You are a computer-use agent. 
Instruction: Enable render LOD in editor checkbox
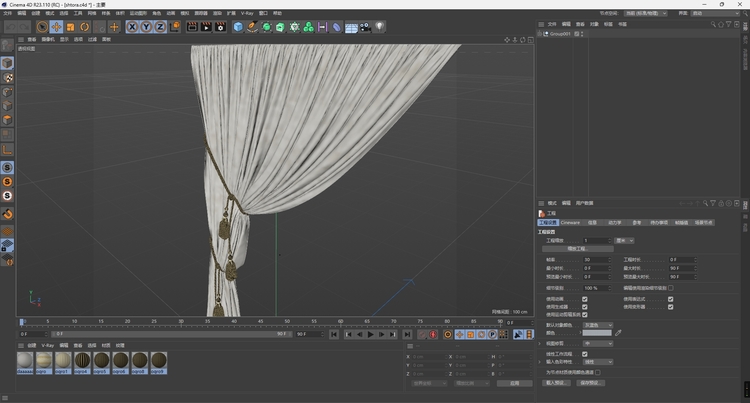click(671, 288)
